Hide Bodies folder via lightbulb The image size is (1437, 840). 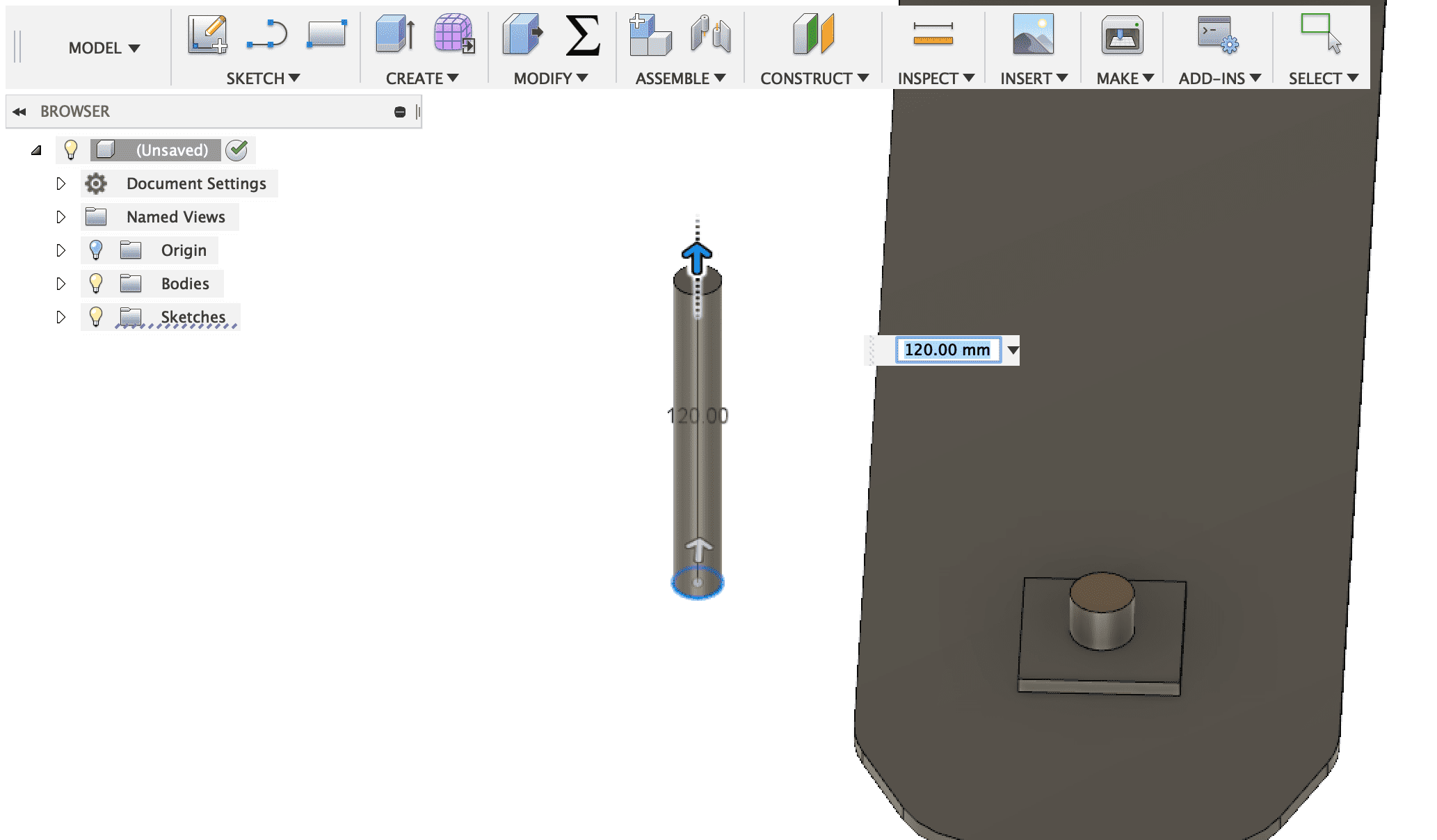[x=96, y=283]
